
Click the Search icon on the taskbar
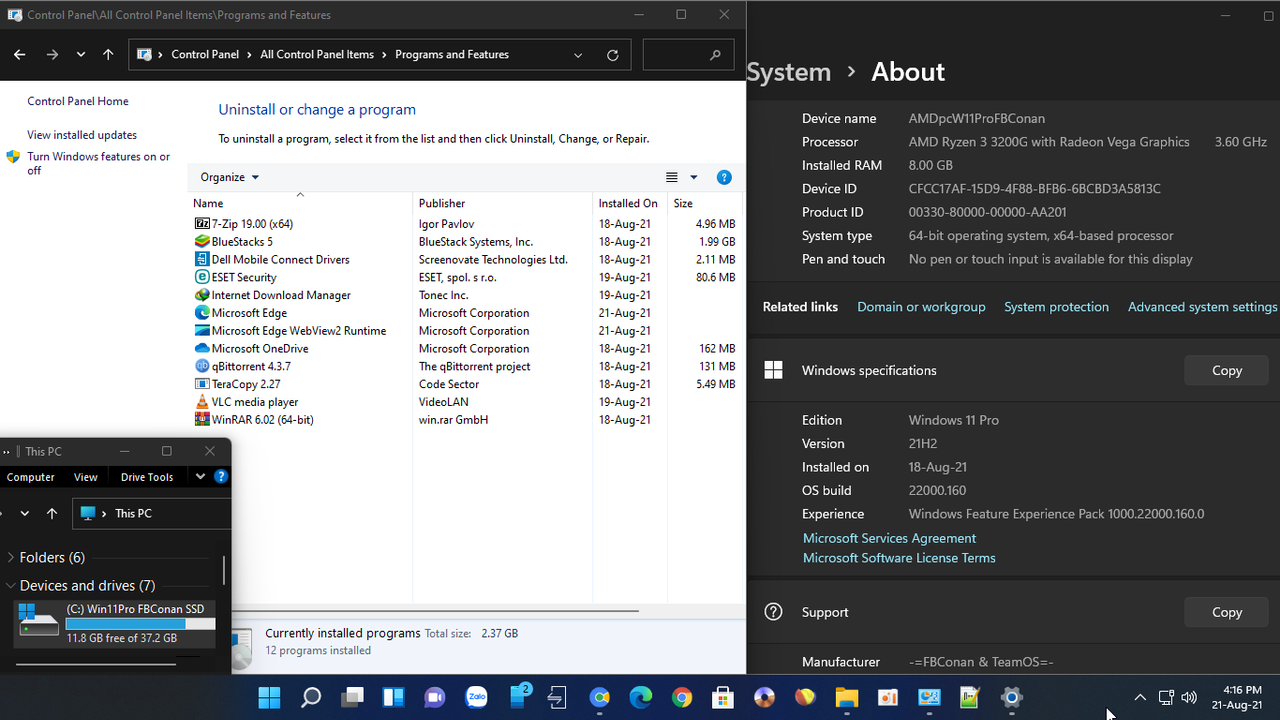(310, 697)
